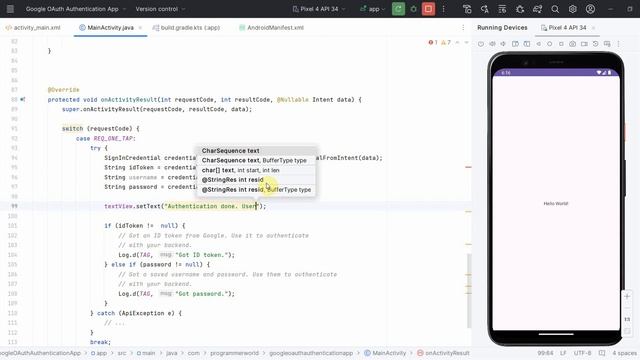Click the LF line separator indicator
This screenshot has height=360, width=640.
pyautogui.click(x=563, y=353)
